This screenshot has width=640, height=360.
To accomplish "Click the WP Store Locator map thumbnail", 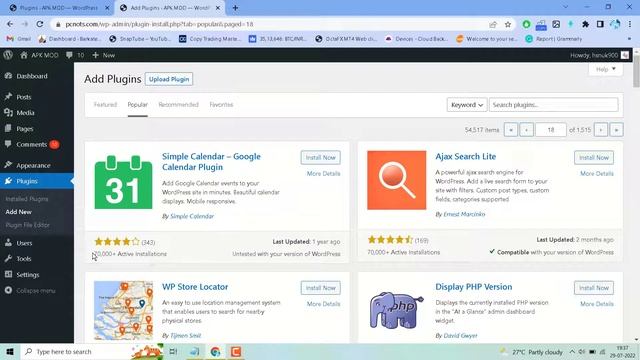I will click(123, 311).
